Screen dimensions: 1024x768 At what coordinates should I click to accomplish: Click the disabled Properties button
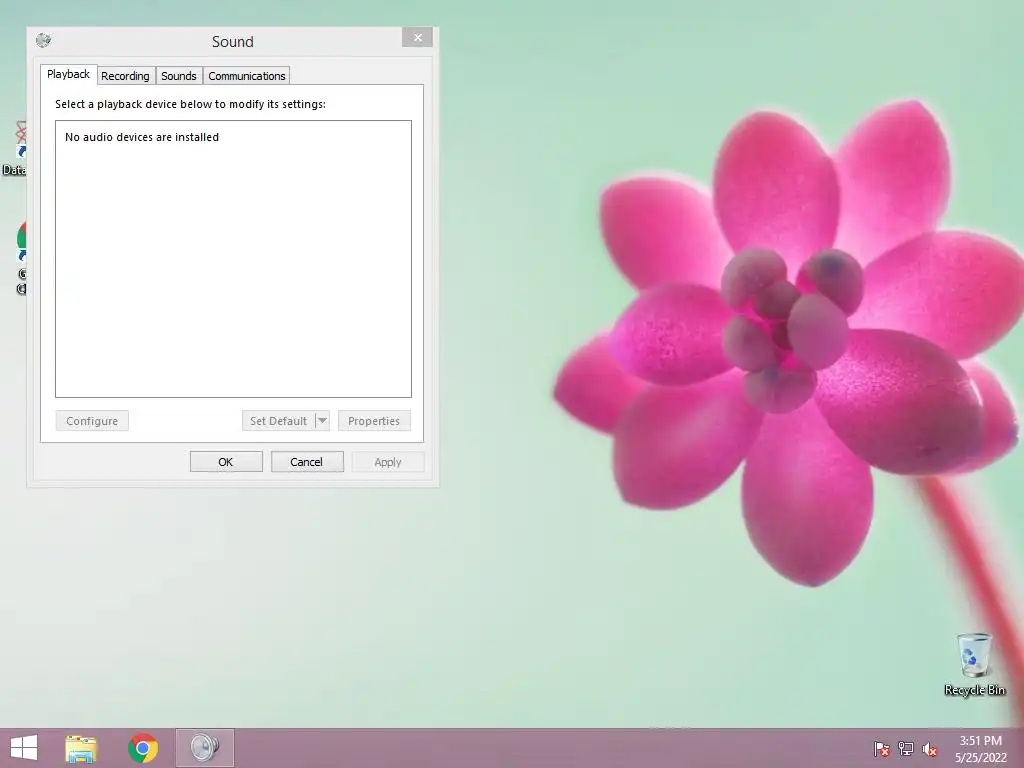tap(374, 421)
